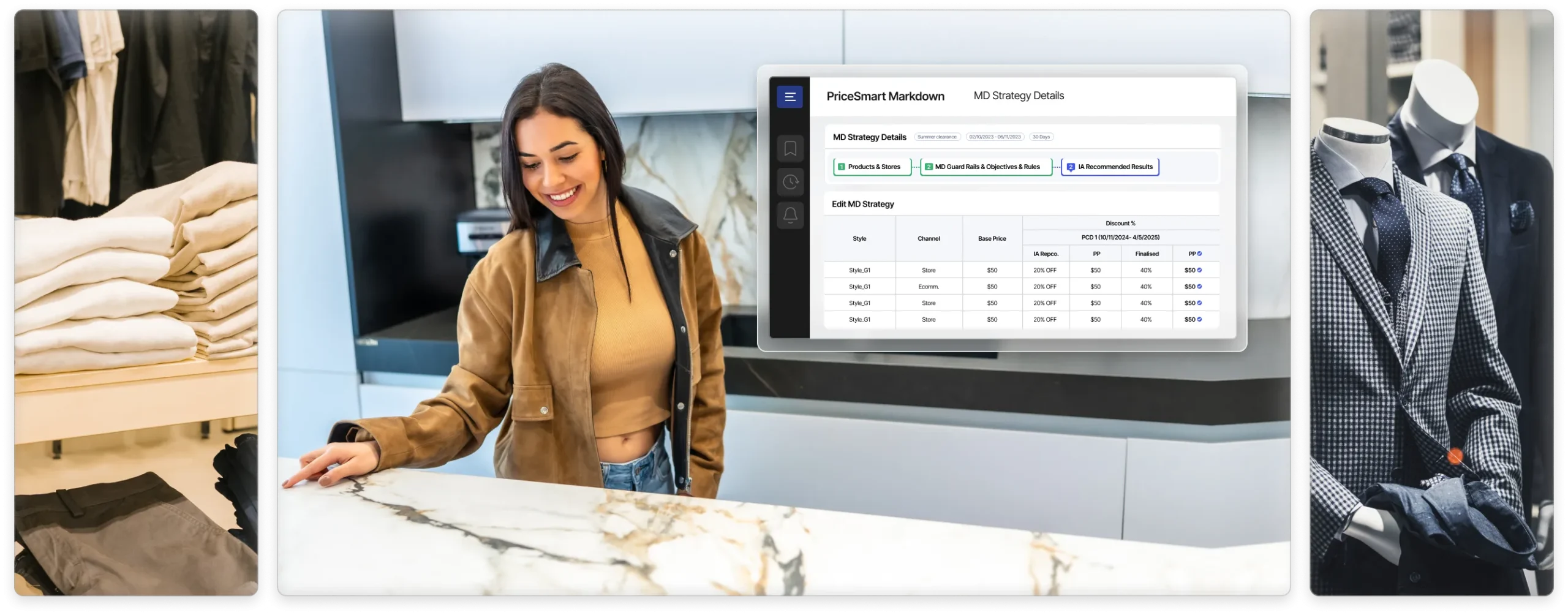Screen dimensions: 1568x615
Task: Click the blue step badge on IA Recommended Results
Action: coord(1070,166)
